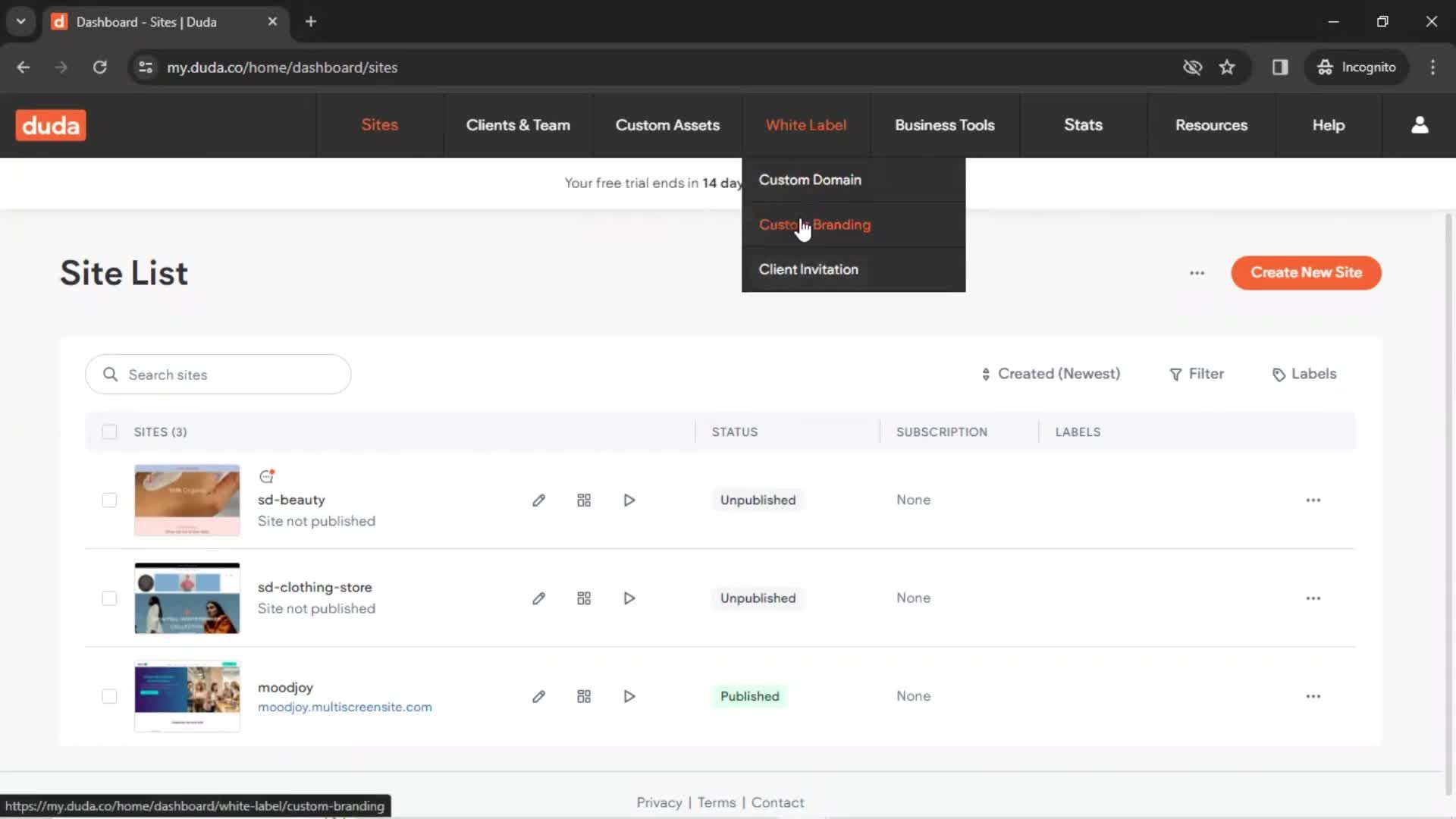Check the sd-clothing-store row checkbox

[109, 598]
